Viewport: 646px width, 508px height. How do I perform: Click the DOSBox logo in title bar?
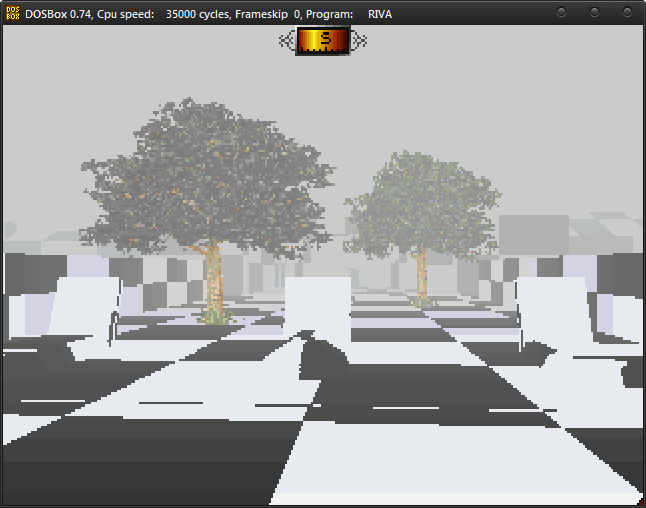[13, 13]
